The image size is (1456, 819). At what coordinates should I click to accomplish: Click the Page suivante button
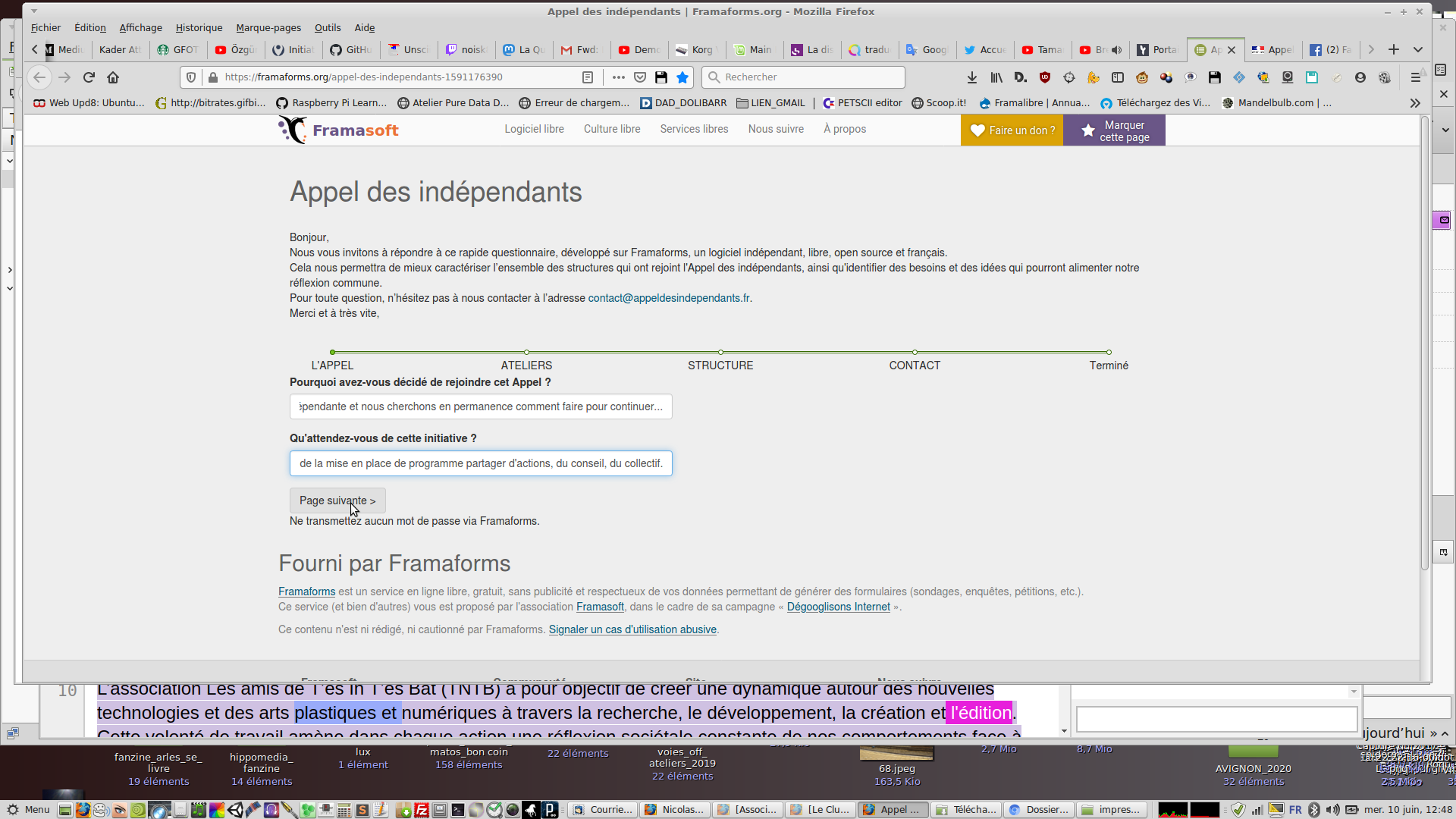point(337,500)
